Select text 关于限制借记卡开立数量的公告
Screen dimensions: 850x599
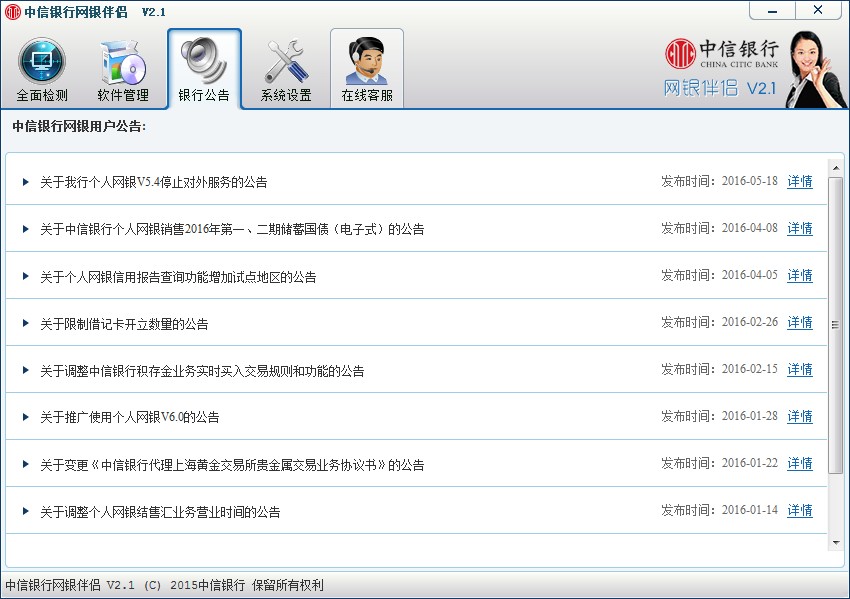tap(124, 324)
